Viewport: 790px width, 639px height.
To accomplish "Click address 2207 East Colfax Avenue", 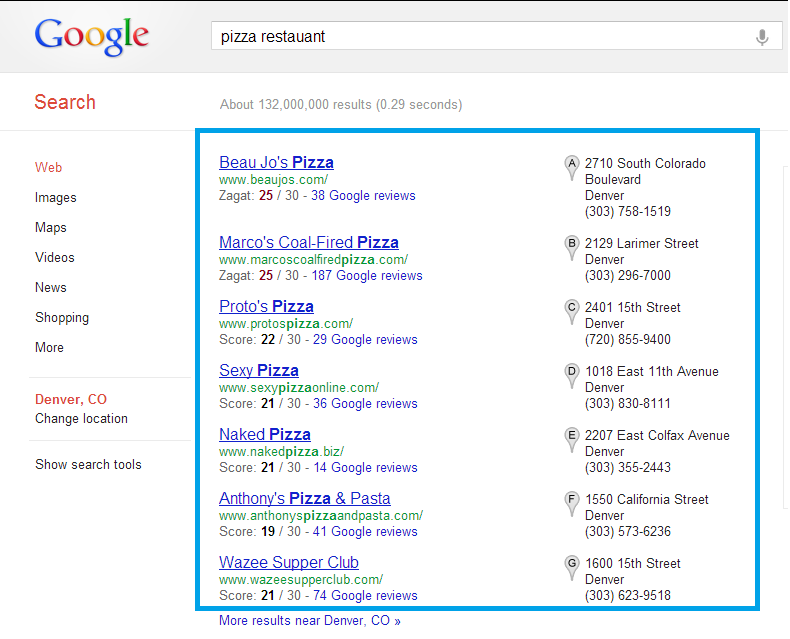I will [x=657, y=435].
